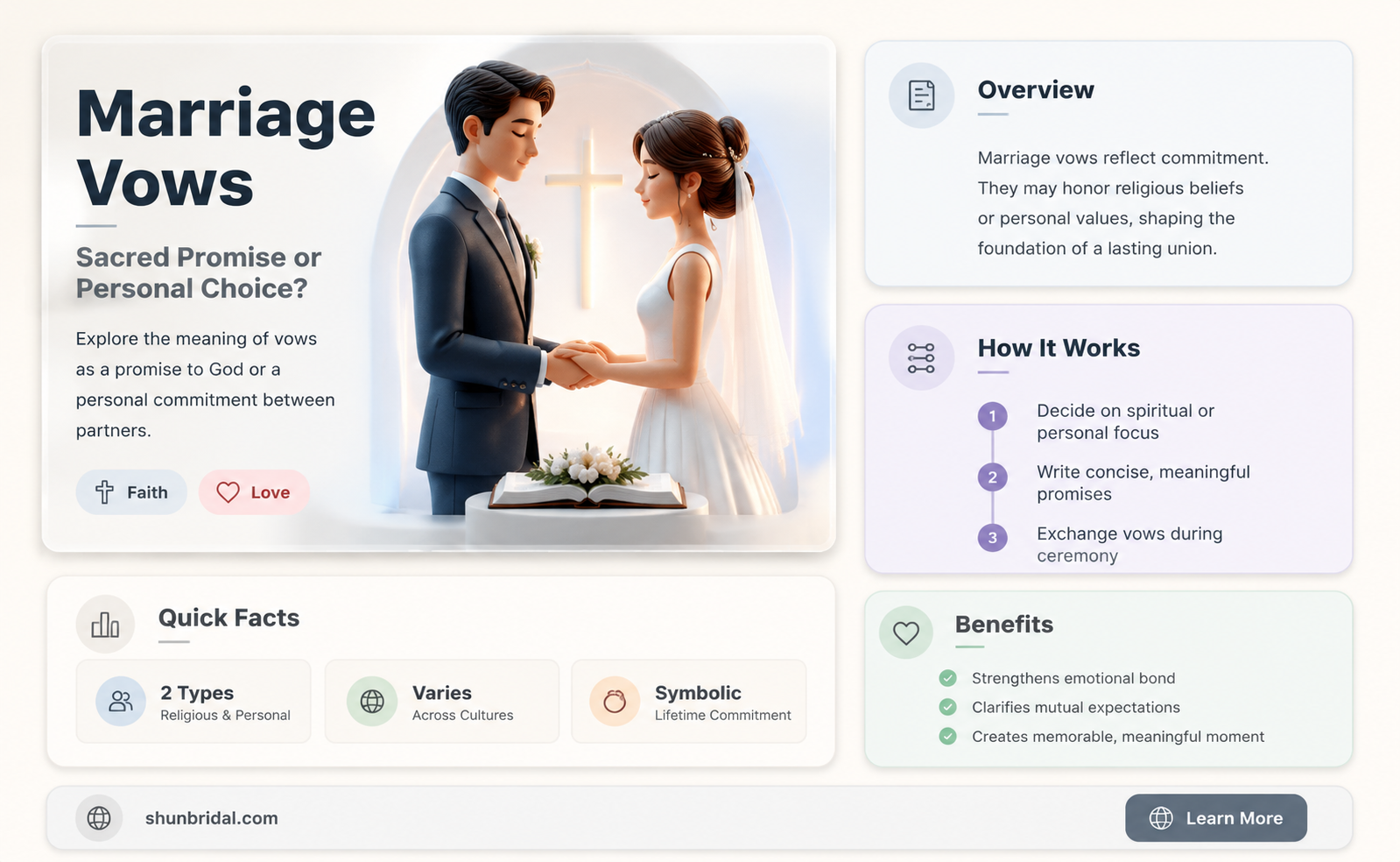Viewport: 1400px width, 862px height.
Task: Click the How It Works steps icon
Action: (x=921, y=357)
